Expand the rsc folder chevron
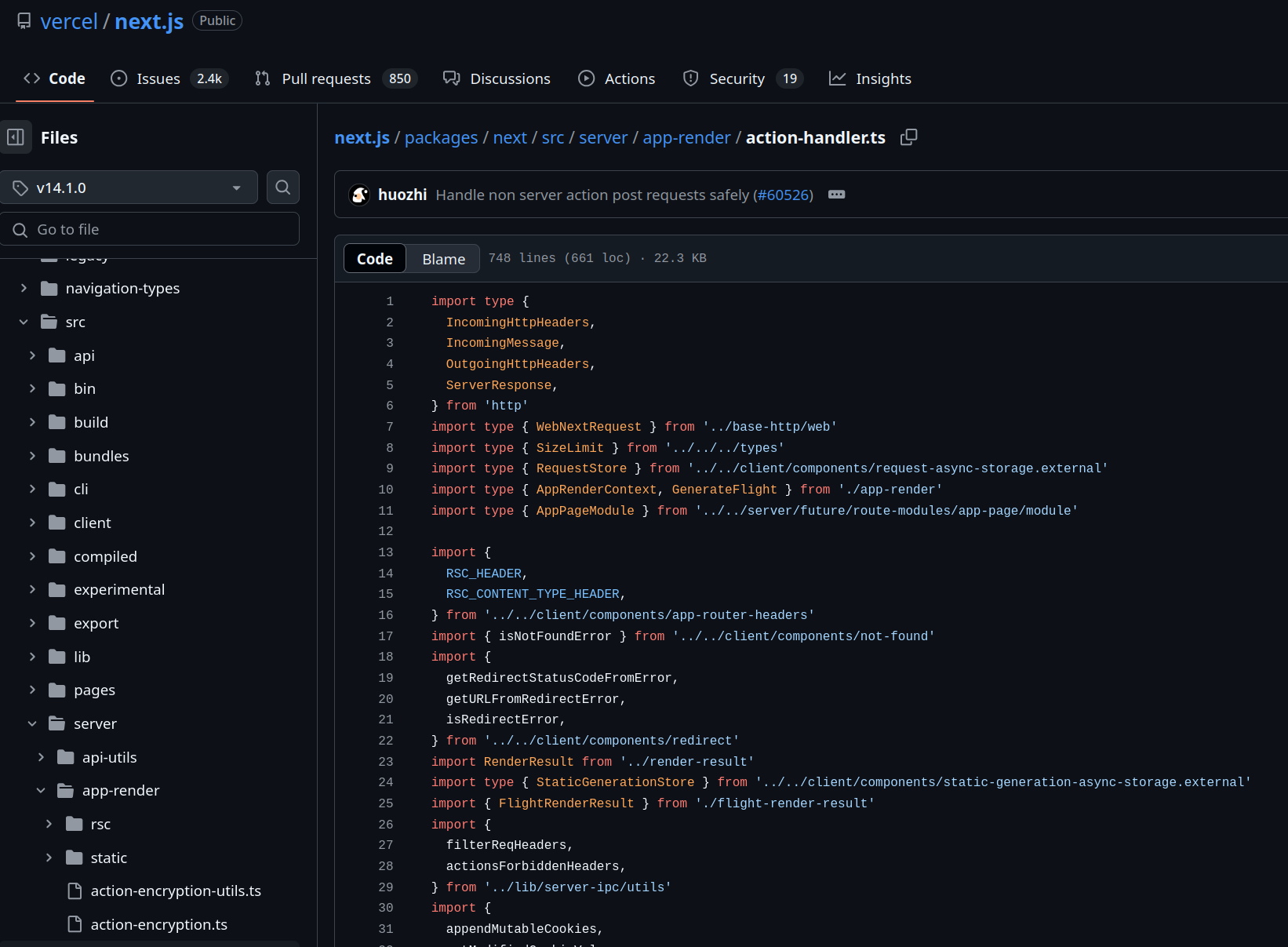 pos(49,824)
